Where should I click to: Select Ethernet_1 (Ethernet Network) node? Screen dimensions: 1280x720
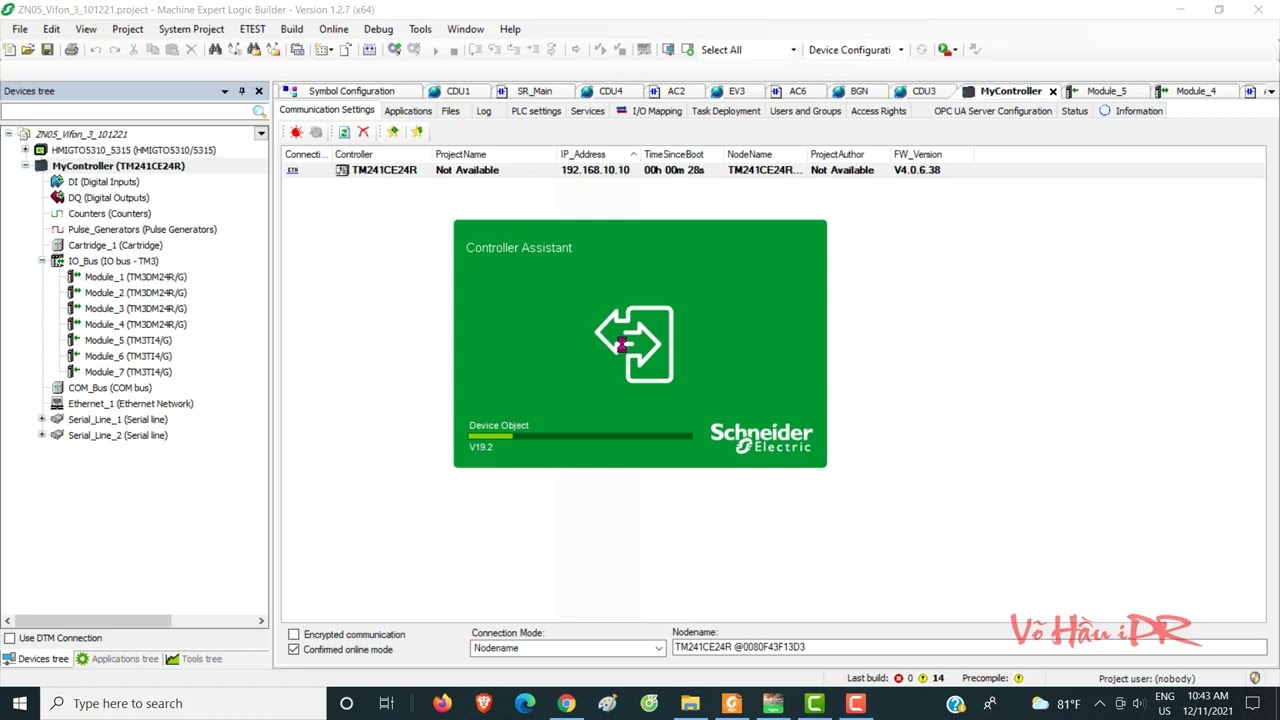[x=130, y=404]
